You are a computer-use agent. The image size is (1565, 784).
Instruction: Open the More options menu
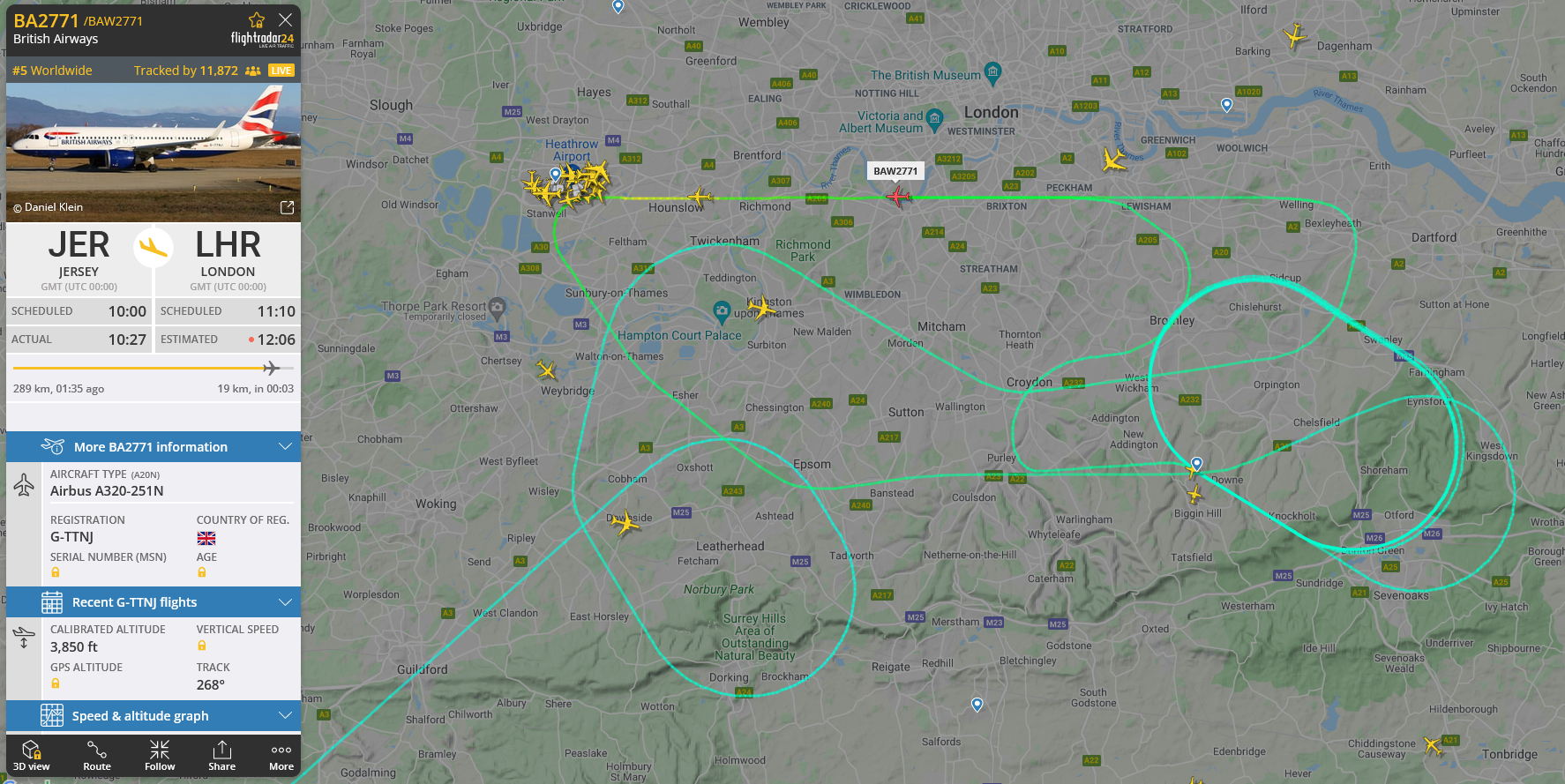281,756
